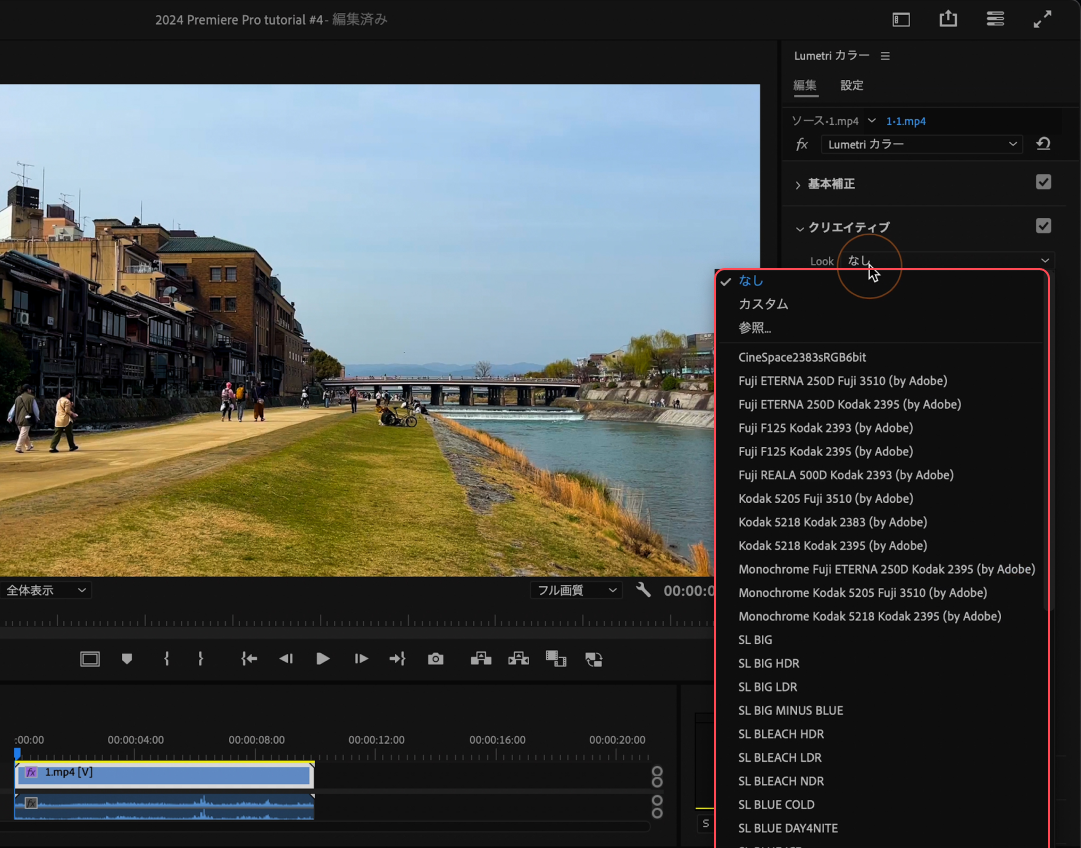
Task: Click the Go to In point icon
Action: point(249,659)
